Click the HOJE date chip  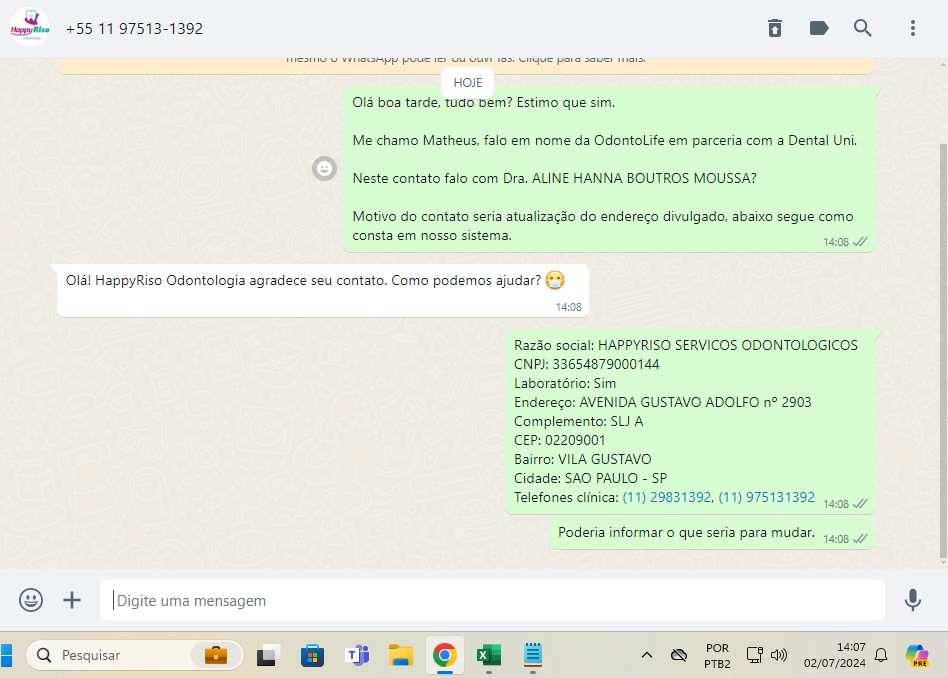coord(467,82)
